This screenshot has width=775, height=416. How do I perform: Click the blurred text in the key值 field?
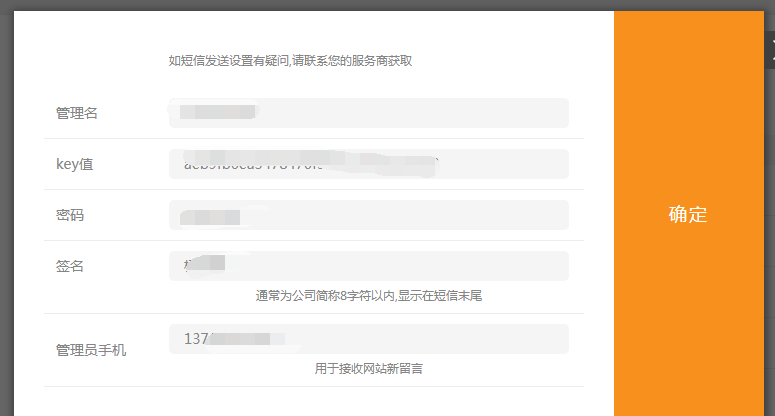click(x=310, y=162)
